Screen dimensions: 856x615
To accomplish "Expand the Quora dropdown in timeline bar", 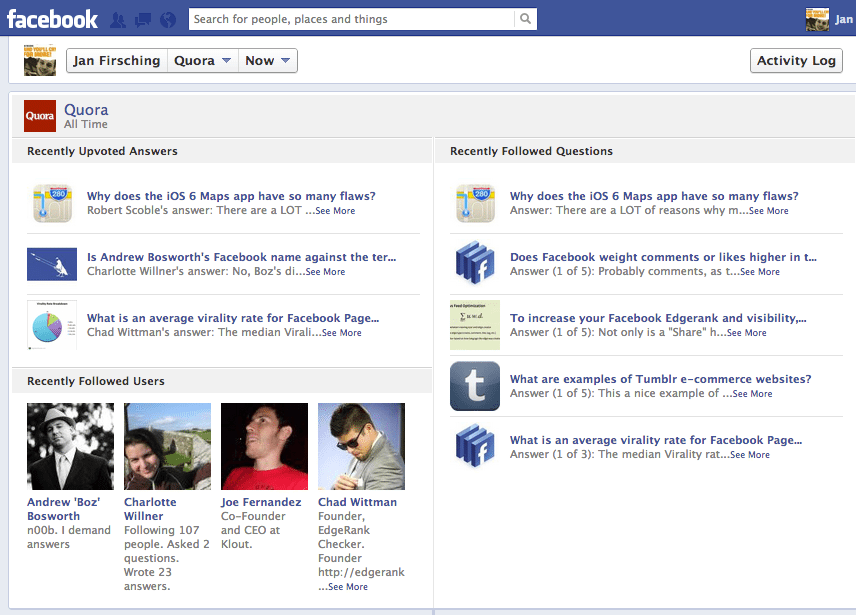I will 203,61.
